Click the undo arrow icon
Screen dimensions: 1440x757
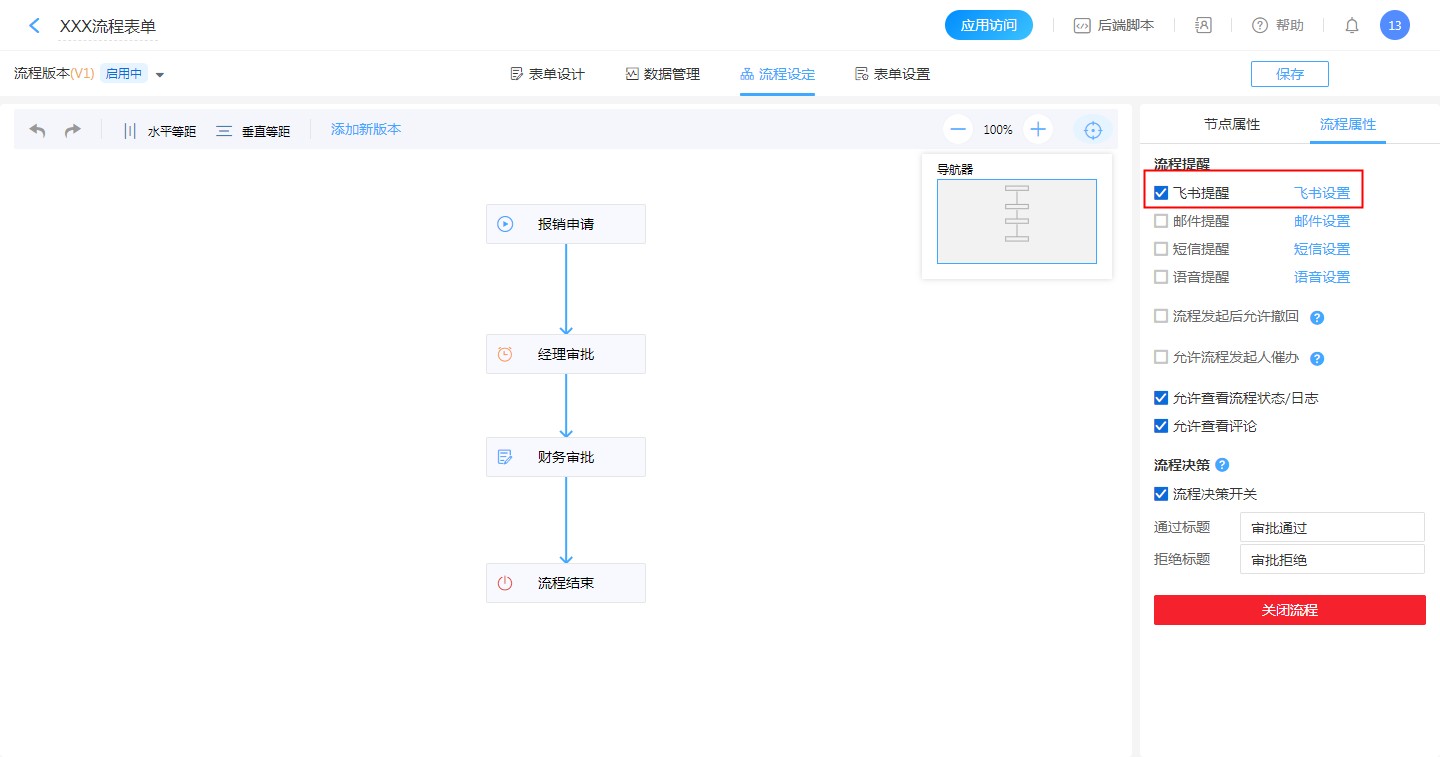click(x=38, y=130)
